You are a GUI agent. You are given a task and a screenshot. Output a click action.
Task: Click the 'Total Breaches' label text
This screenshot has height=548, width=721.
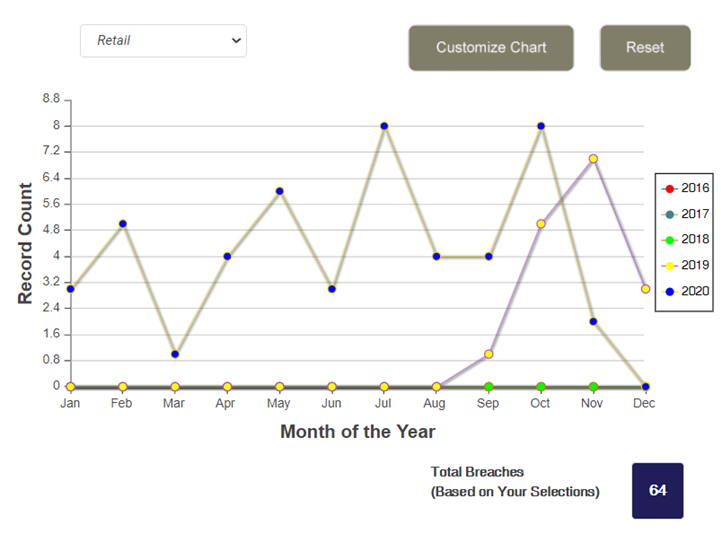pos(477,472)
